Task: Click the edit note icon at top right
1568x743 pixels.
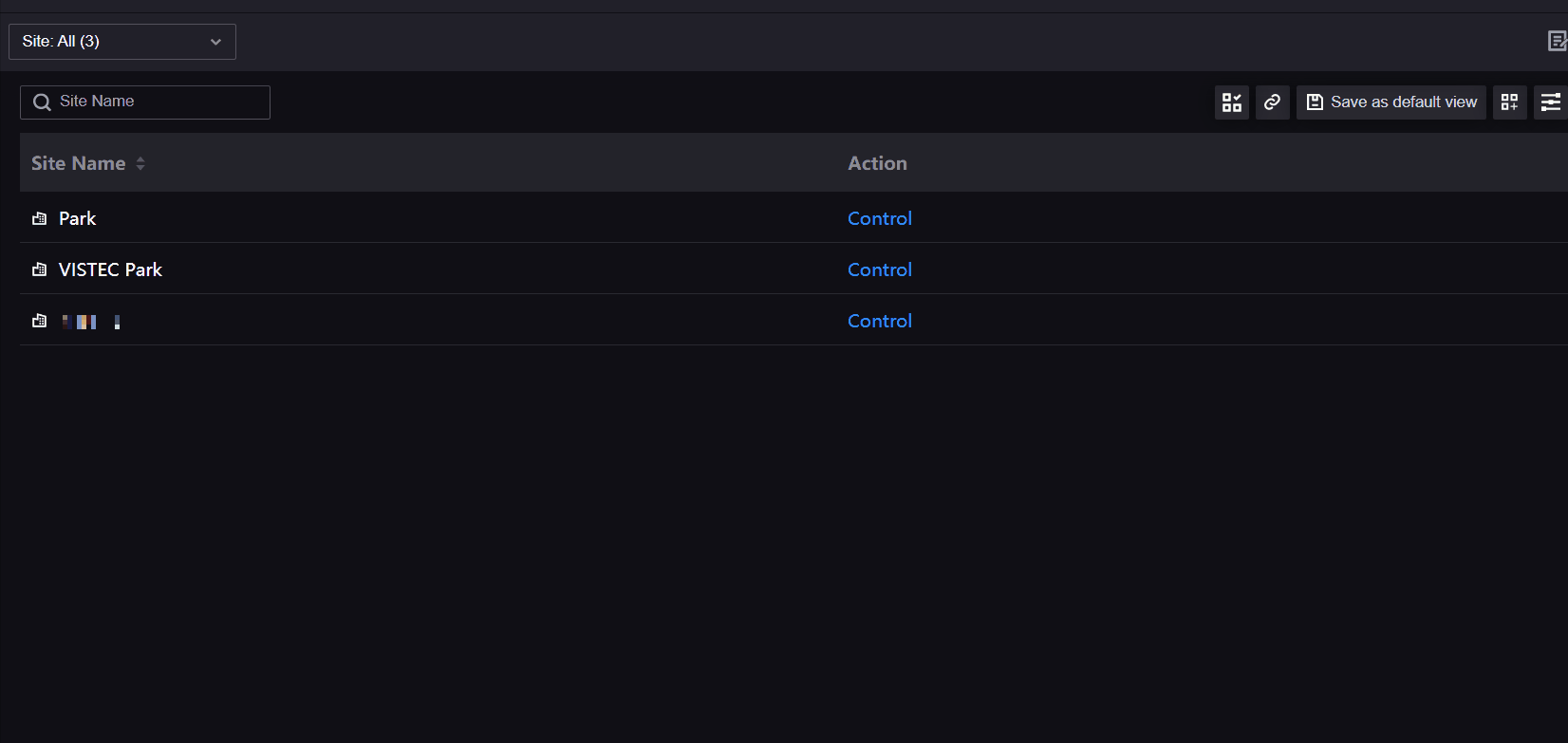Action: click(x=1557, y=41)
